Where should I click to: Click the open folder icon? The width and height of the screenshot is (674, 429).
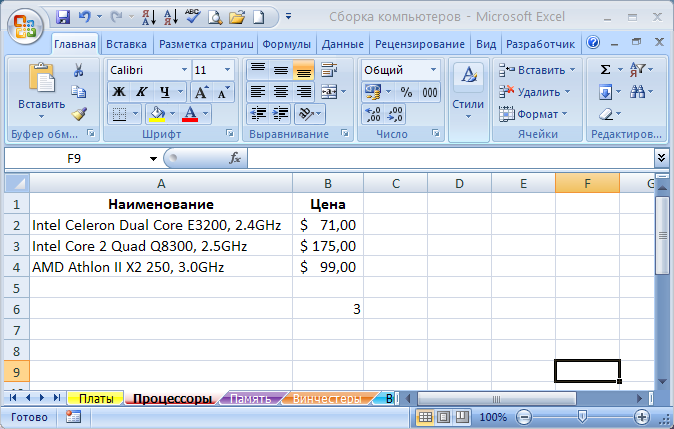tap(237, 17)
